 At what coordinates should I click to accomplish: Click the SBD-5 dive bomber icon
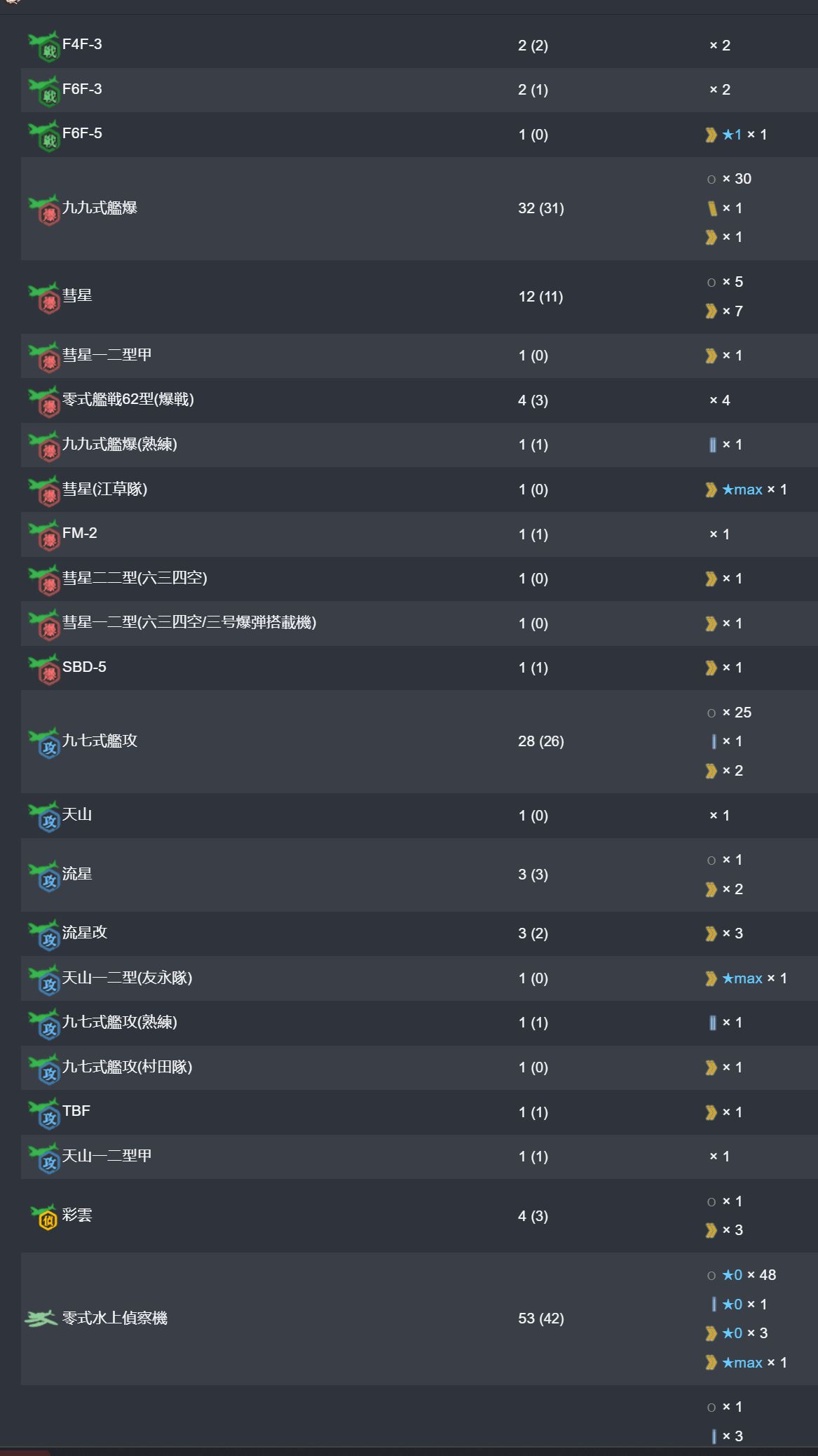43,669
